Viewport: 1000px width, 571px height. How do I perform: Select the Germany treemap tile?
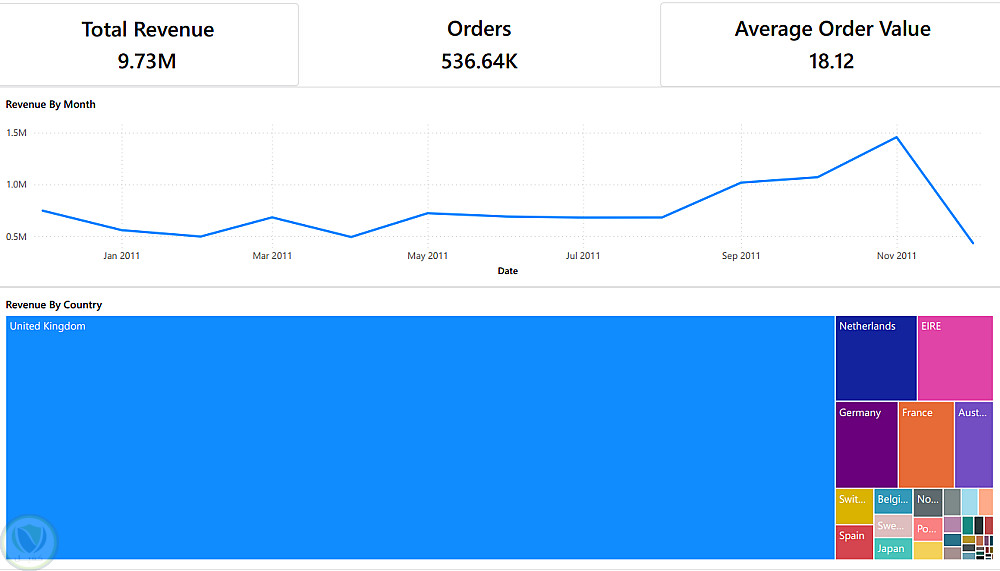click(x=866, y=445)
